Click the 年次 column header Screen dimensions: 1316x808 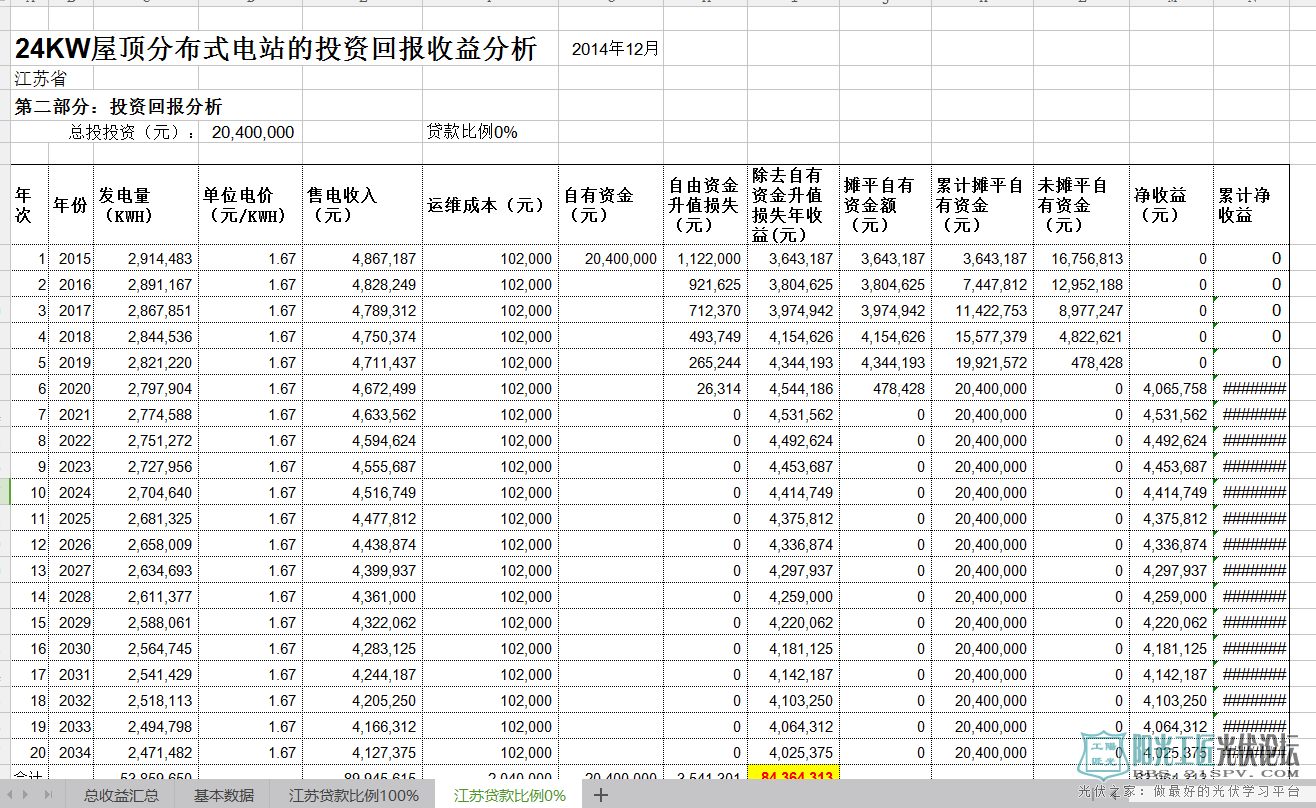[x=30, y=205]
